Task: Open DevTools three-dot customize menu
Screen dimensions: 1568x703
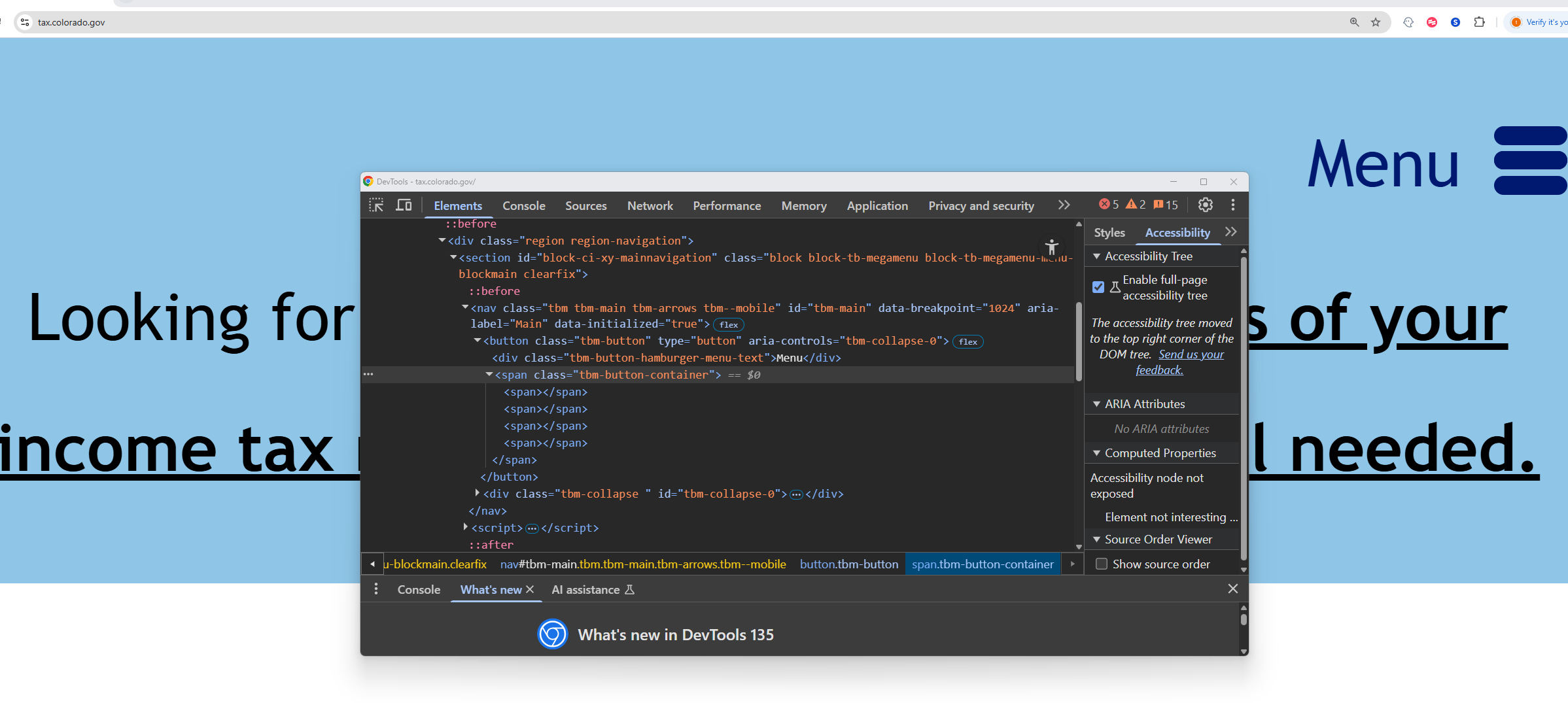Action: click(1233, 205)
